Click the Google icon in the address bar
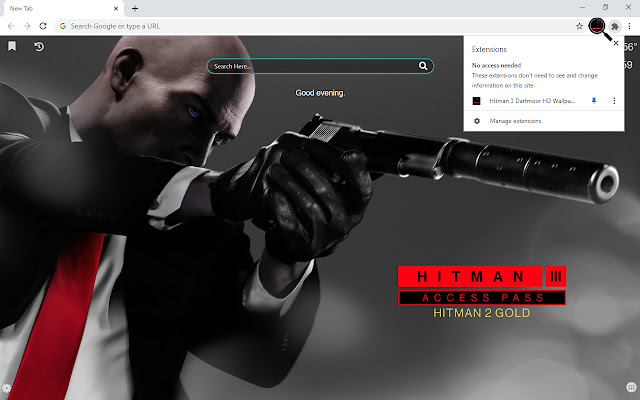This screenshot has width=640, height=400. [63, 26]
